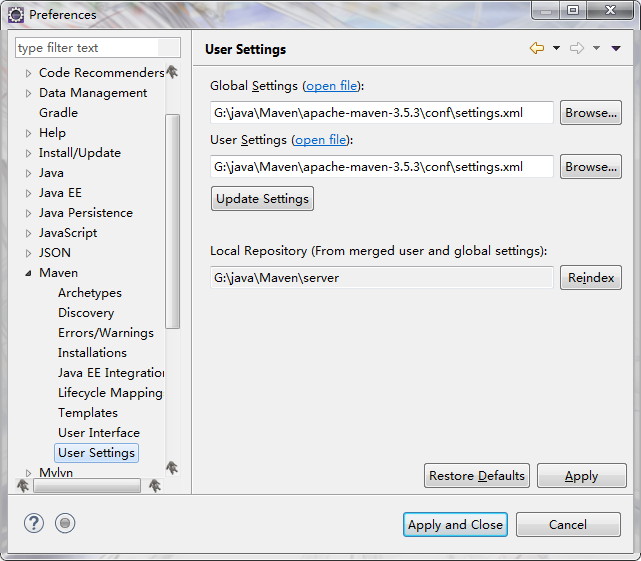The image size is (641, 561).
Task: Open Archetypes under Maven
Action: [x=90, y=293]
